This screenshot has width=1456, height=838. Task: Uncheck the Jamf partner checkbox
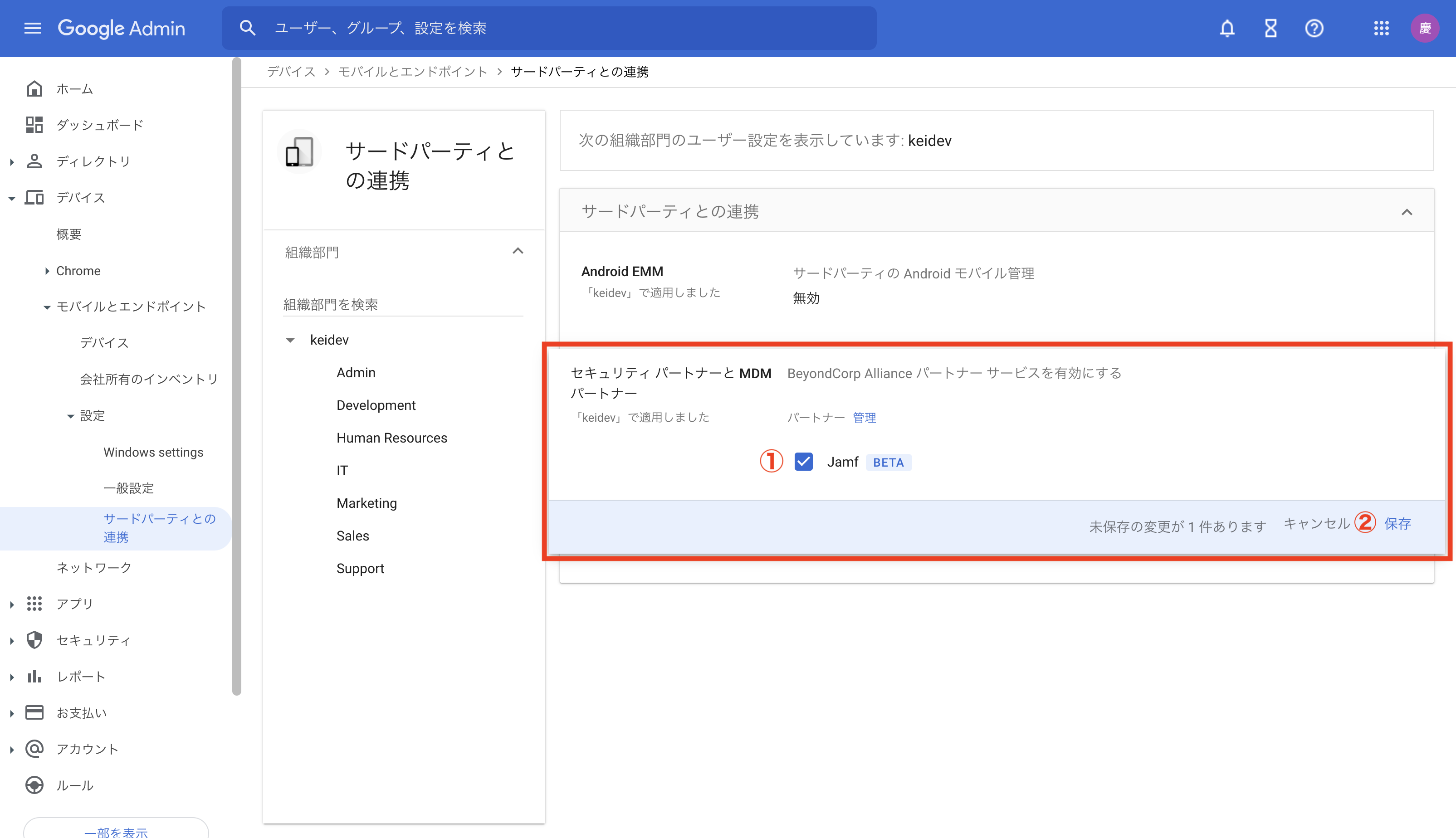(x=803, y=462)
